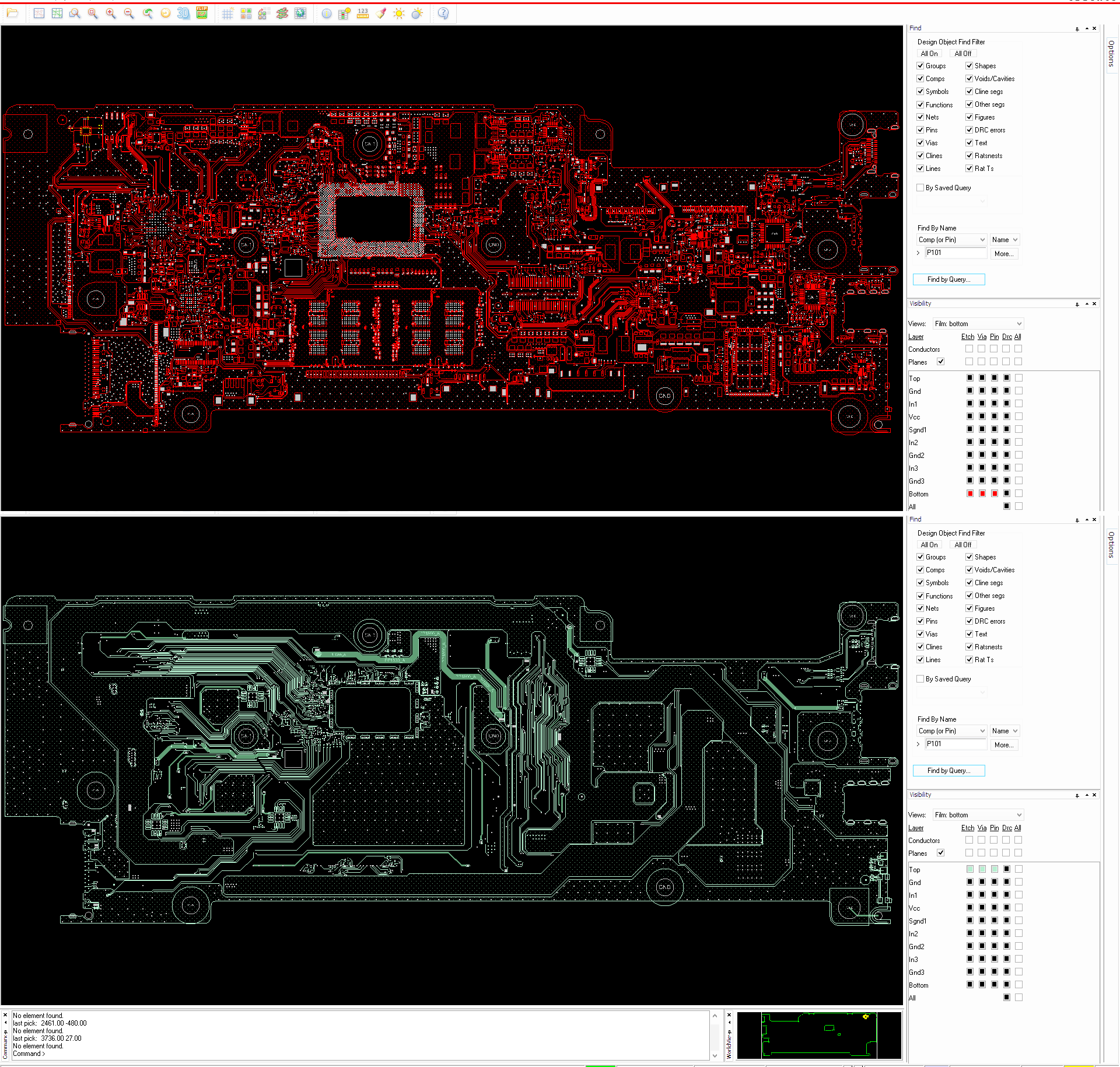Click All On in upper Find panel
This screenshot has width=1120, height=1067.
tap(929, 54)
